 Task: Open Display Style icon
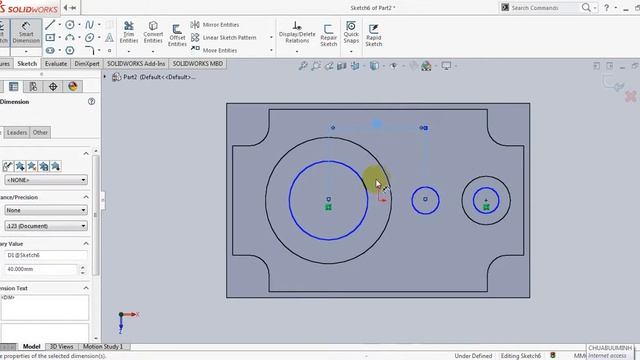(374, 66)
